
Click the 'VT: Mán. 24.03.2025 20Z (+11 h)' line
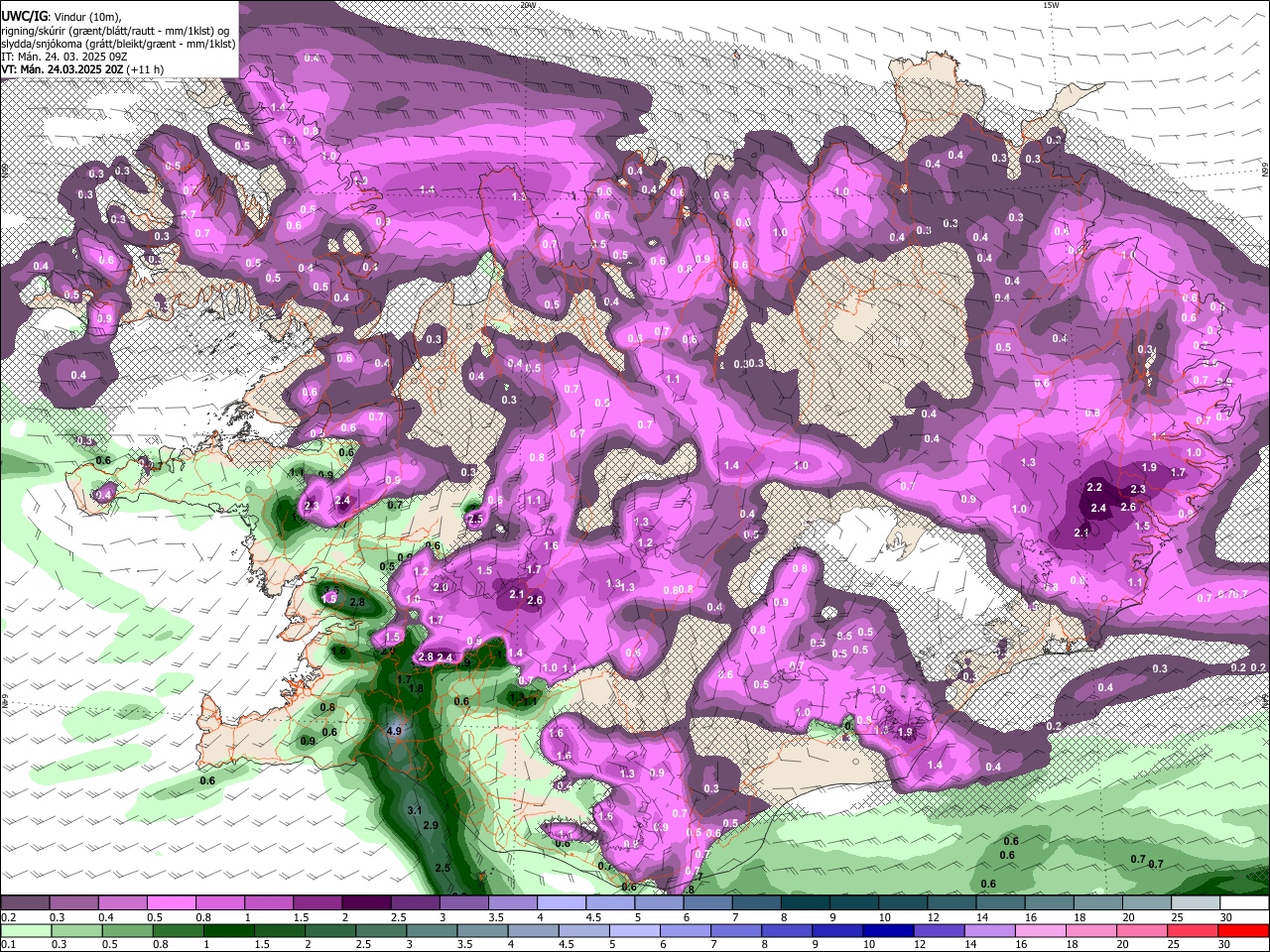83,69
